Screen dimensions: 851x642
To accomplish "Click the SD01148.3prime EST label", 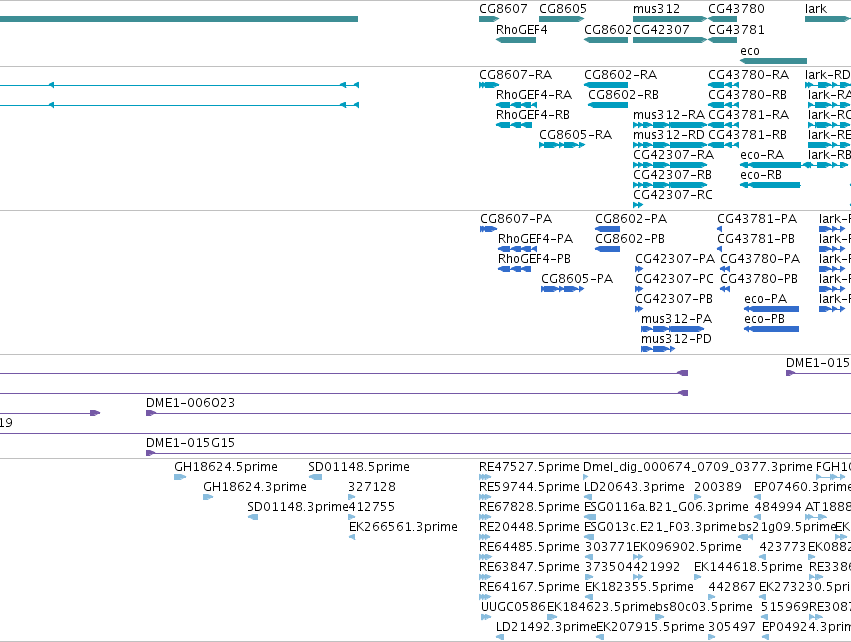I will (x=297, y=507).
